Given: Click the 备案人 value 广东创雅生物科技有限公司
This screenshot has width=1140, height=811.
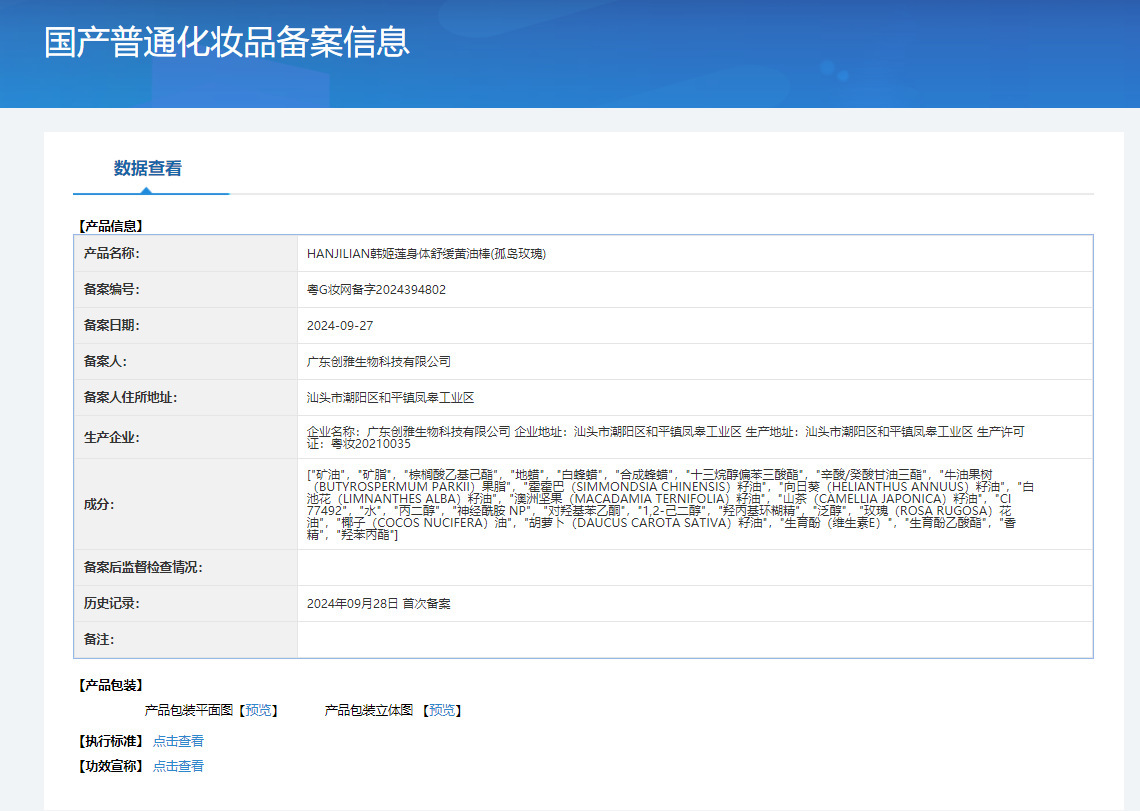Looking at the screenshot, I should coord(379,361).
